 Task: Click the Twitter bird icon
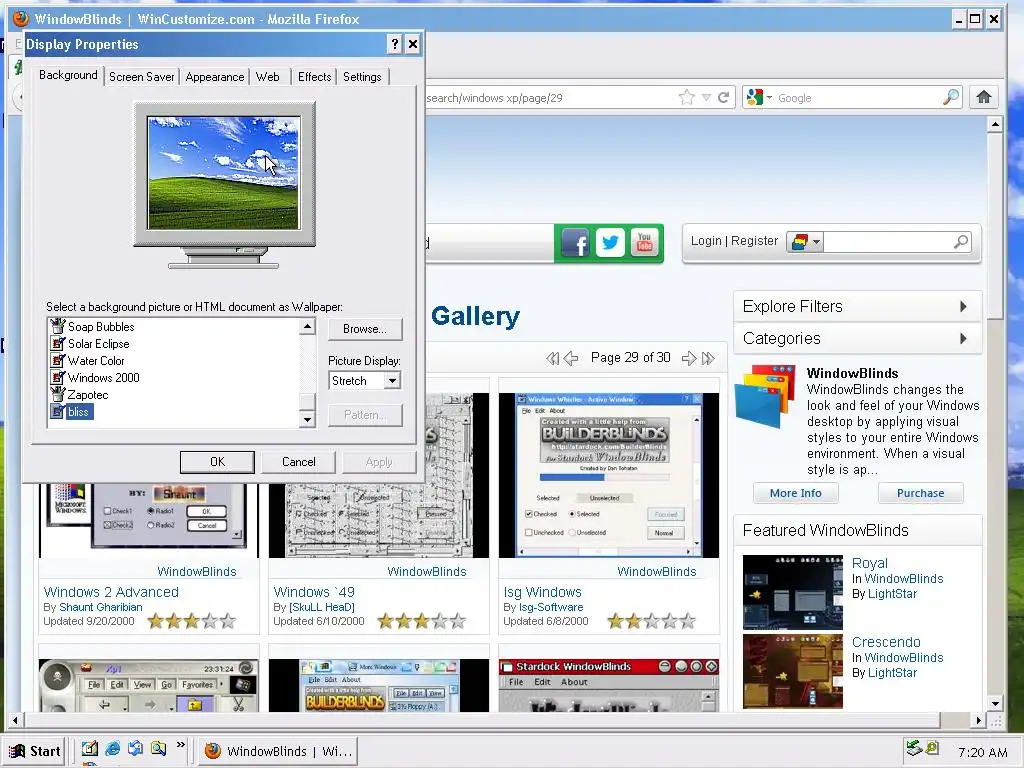coord(610,243)
